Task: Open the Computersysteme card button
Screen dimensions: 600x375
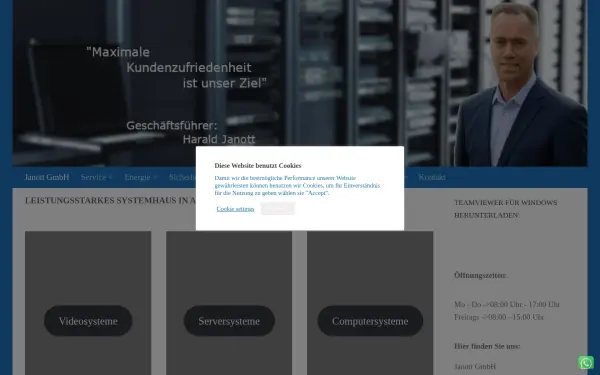Action: 370,321
